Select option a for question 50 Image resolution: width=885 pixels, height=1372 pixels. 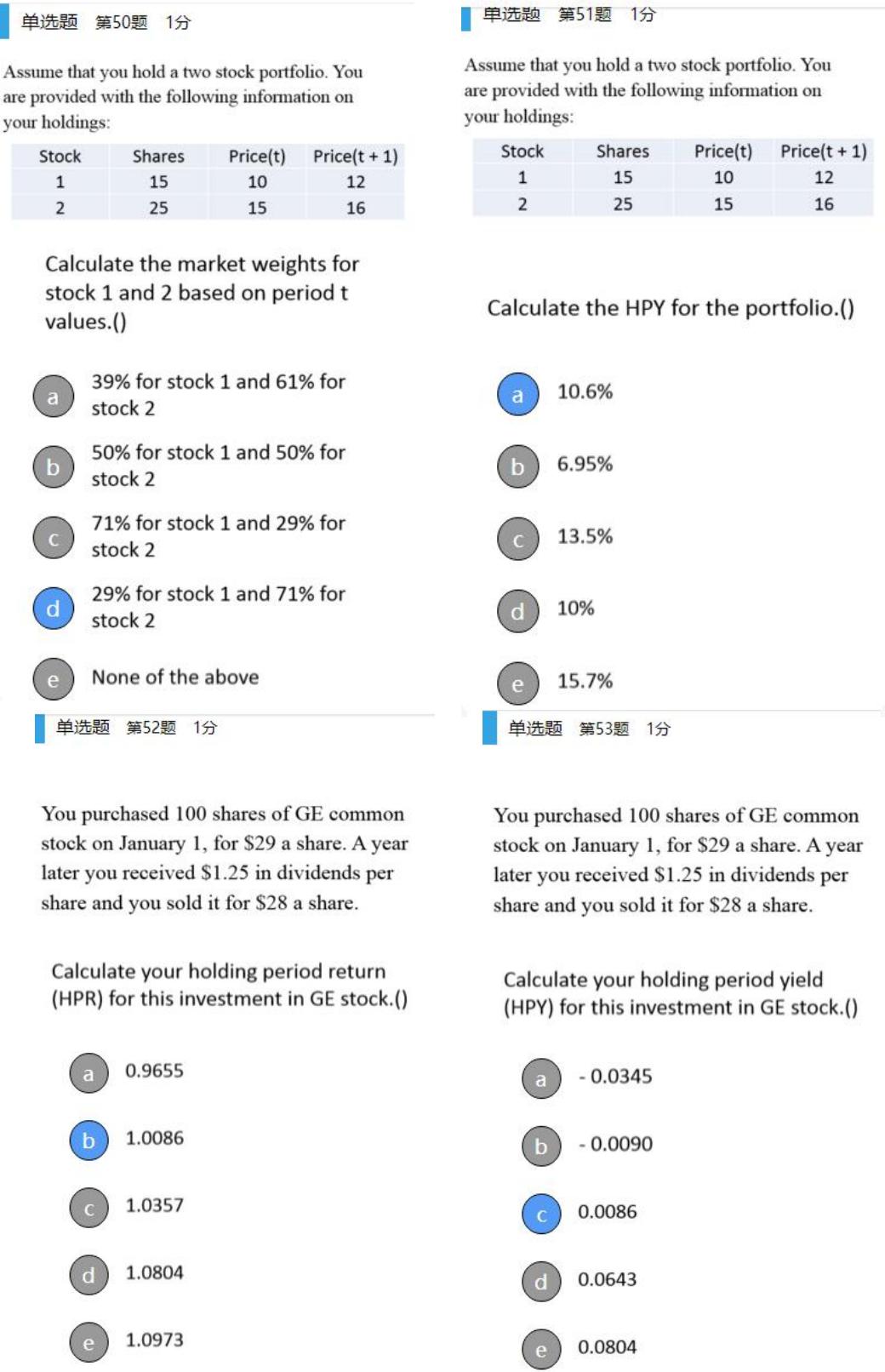[x=54, y=397]
